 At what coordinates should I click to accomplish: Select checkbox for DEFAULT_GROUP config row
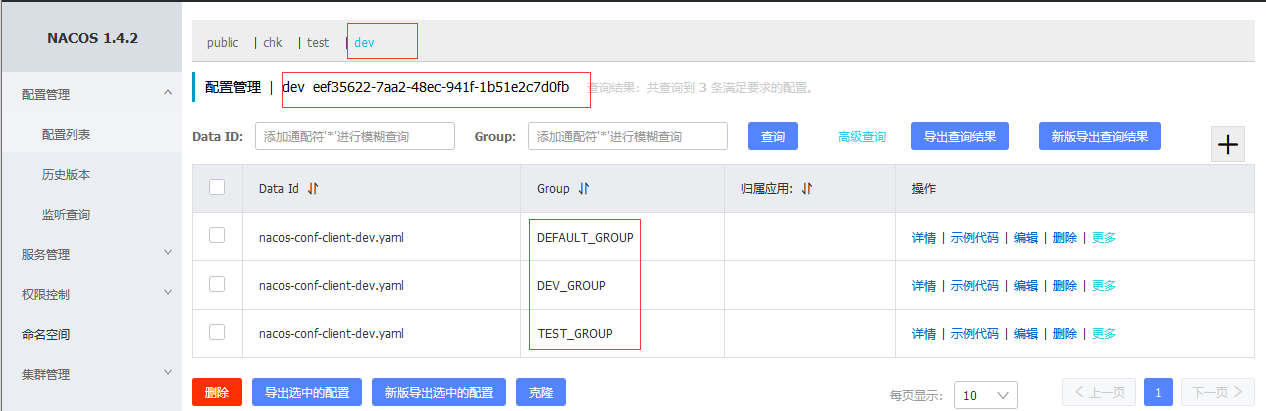pyautogui.click(x=217, y=236)
